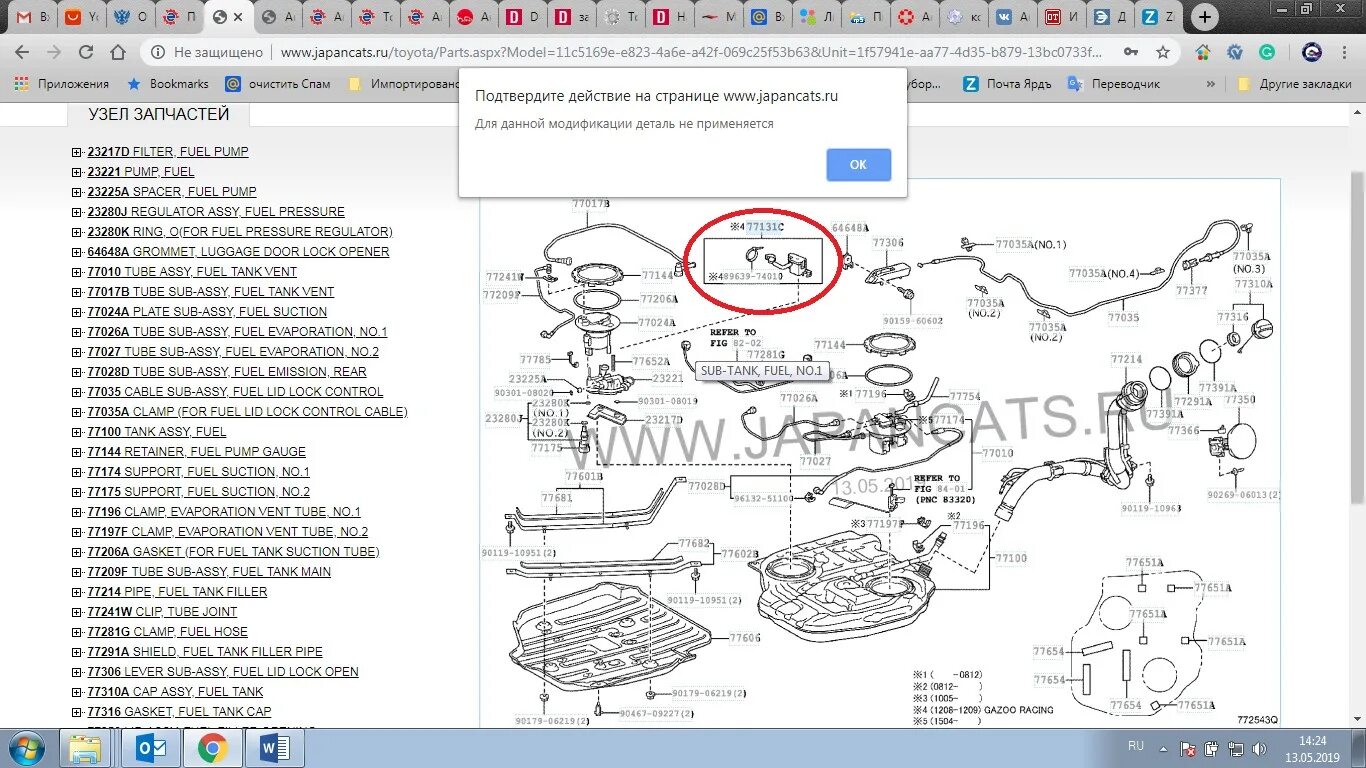Viewport: 1366px width, 768px height.
Task: Open 77291A SHIELD, FUEL TANK FILLER PIPE
Action: tap(205, 652)
